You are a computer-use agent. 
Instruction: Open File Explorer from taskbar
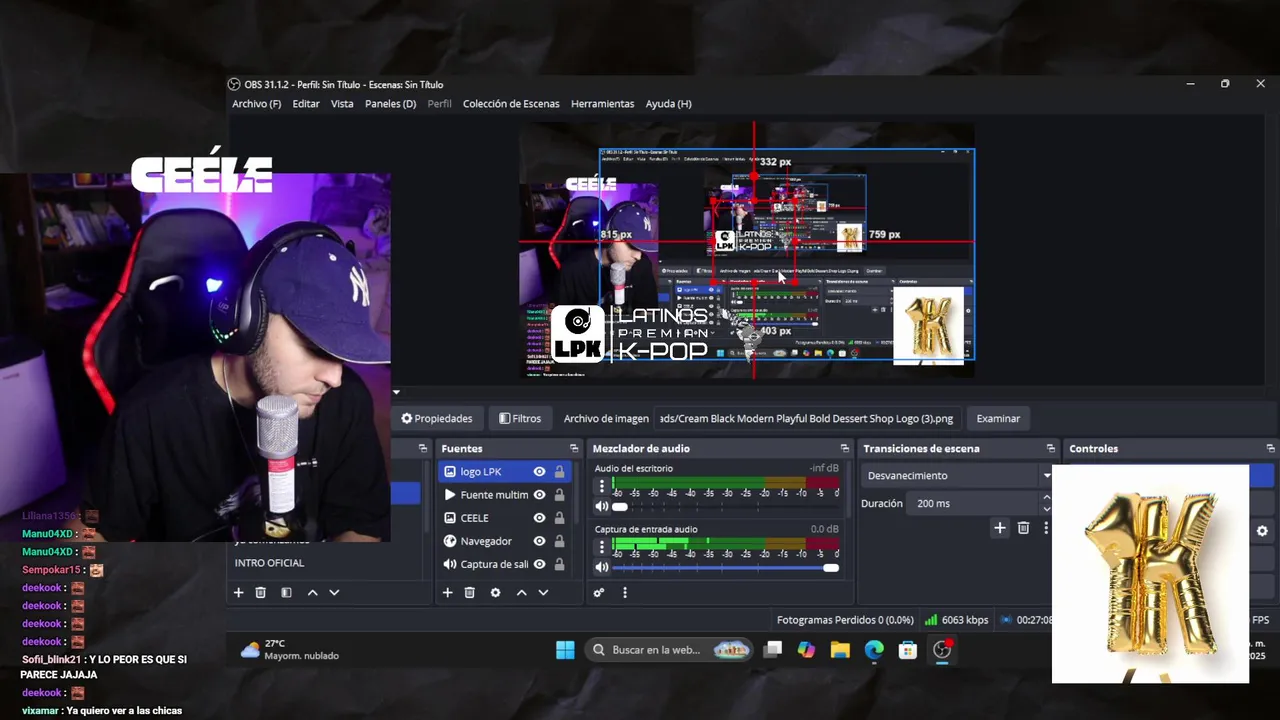840,650
